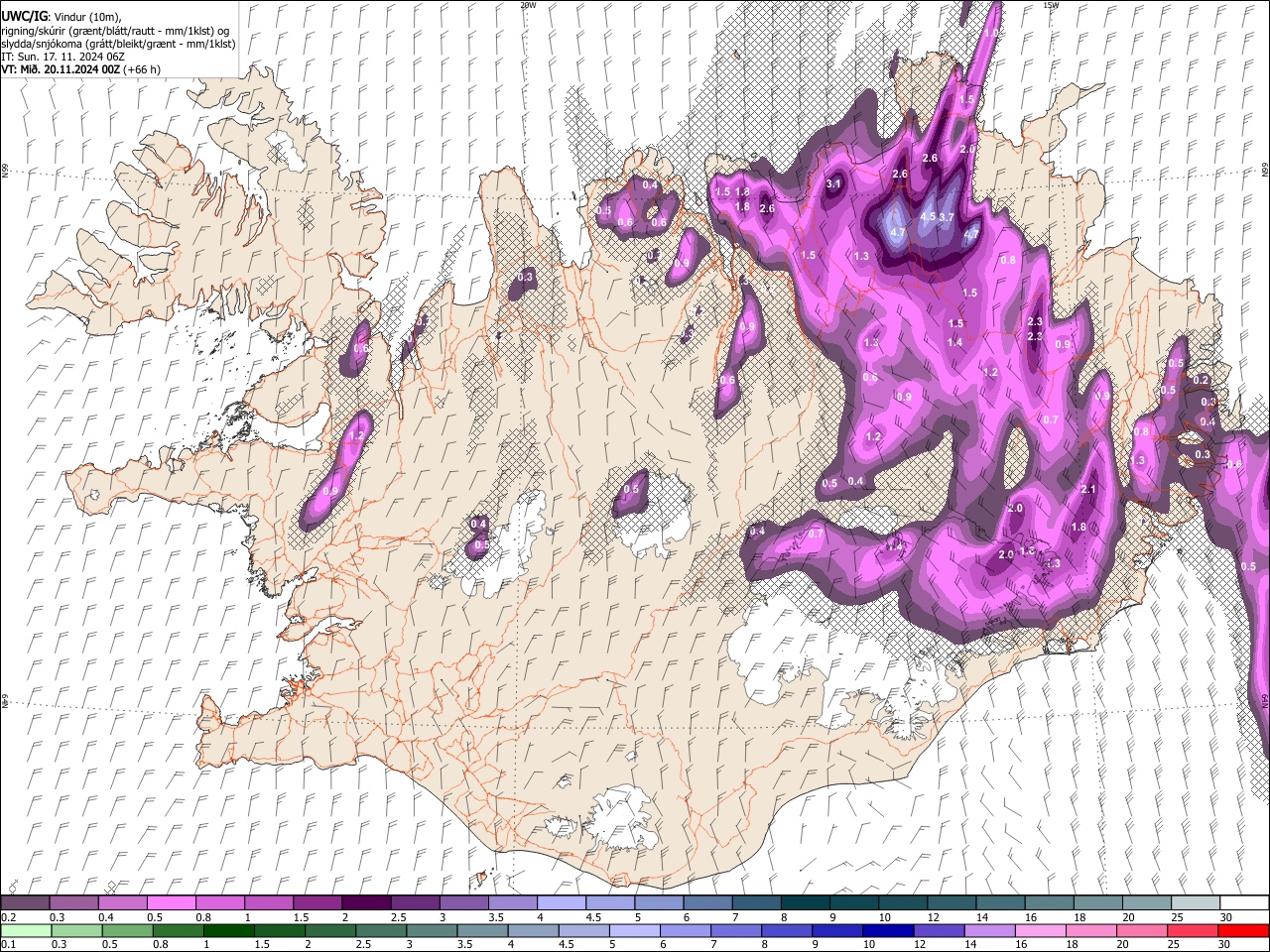Click the "4.5" snowfall value on the map
The image size is (1270, 952).
929,216
